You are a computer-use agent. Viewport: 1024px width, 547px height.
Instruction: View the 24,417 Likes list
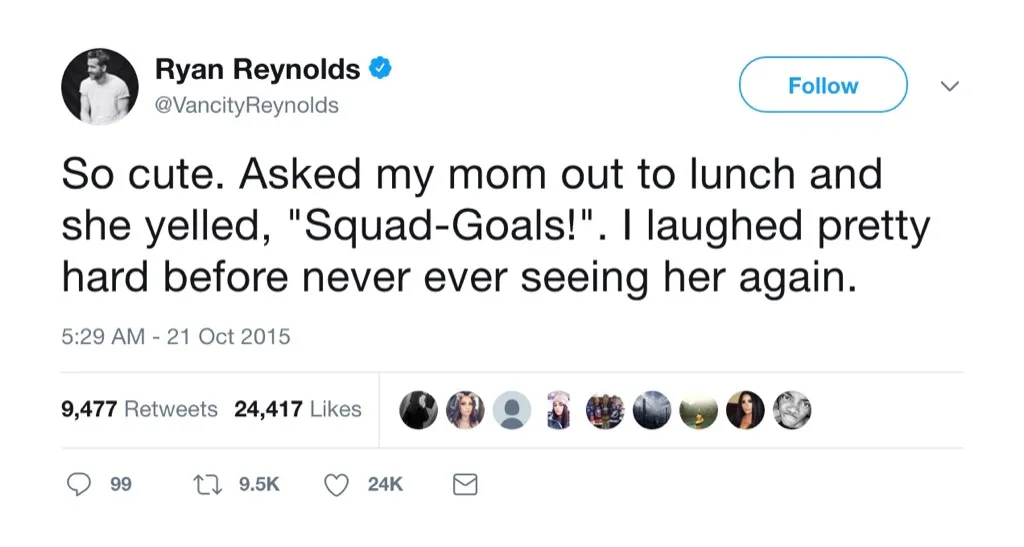(297, 409)
